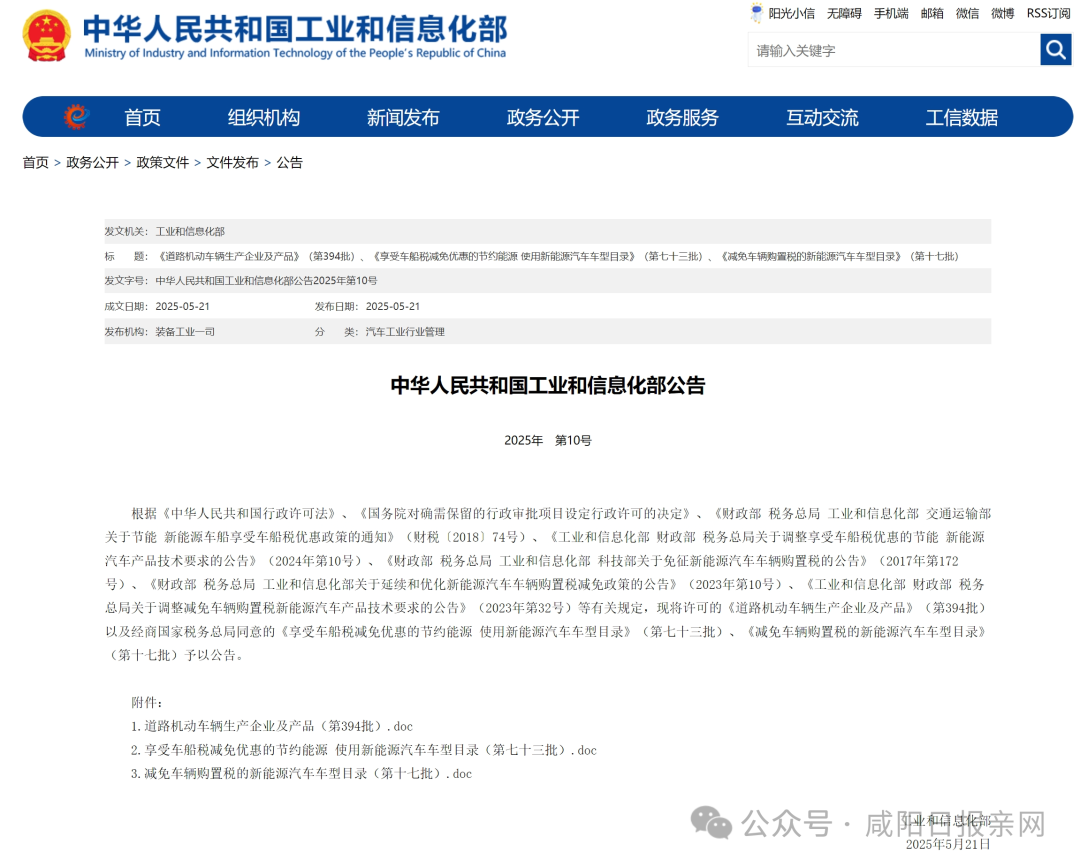Go to 政策文件 in the breadcrumb

tap(163, 163)
